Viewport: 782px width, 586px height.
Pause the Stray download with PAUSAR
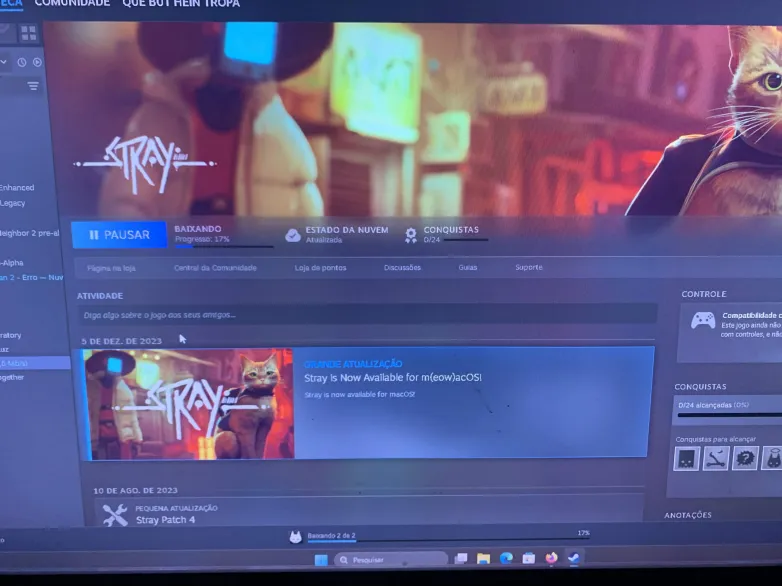119,235
